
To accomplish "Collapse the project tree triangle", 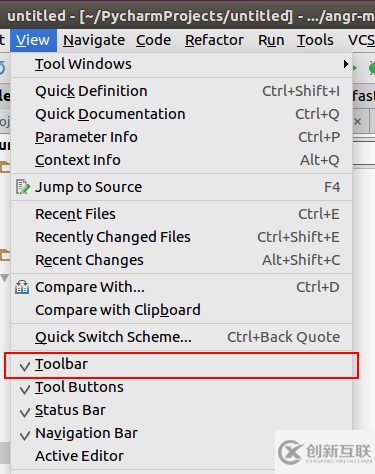I will 4,278.
